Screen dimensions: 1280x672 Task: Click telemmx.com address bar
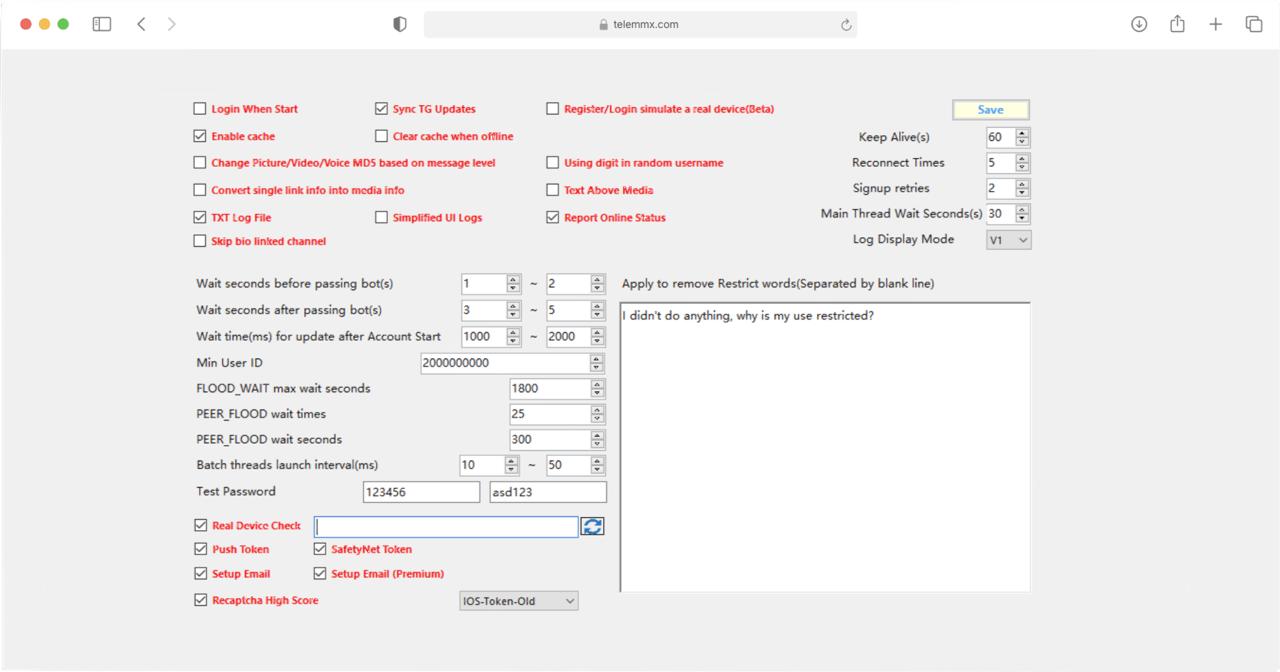[640, 25]
